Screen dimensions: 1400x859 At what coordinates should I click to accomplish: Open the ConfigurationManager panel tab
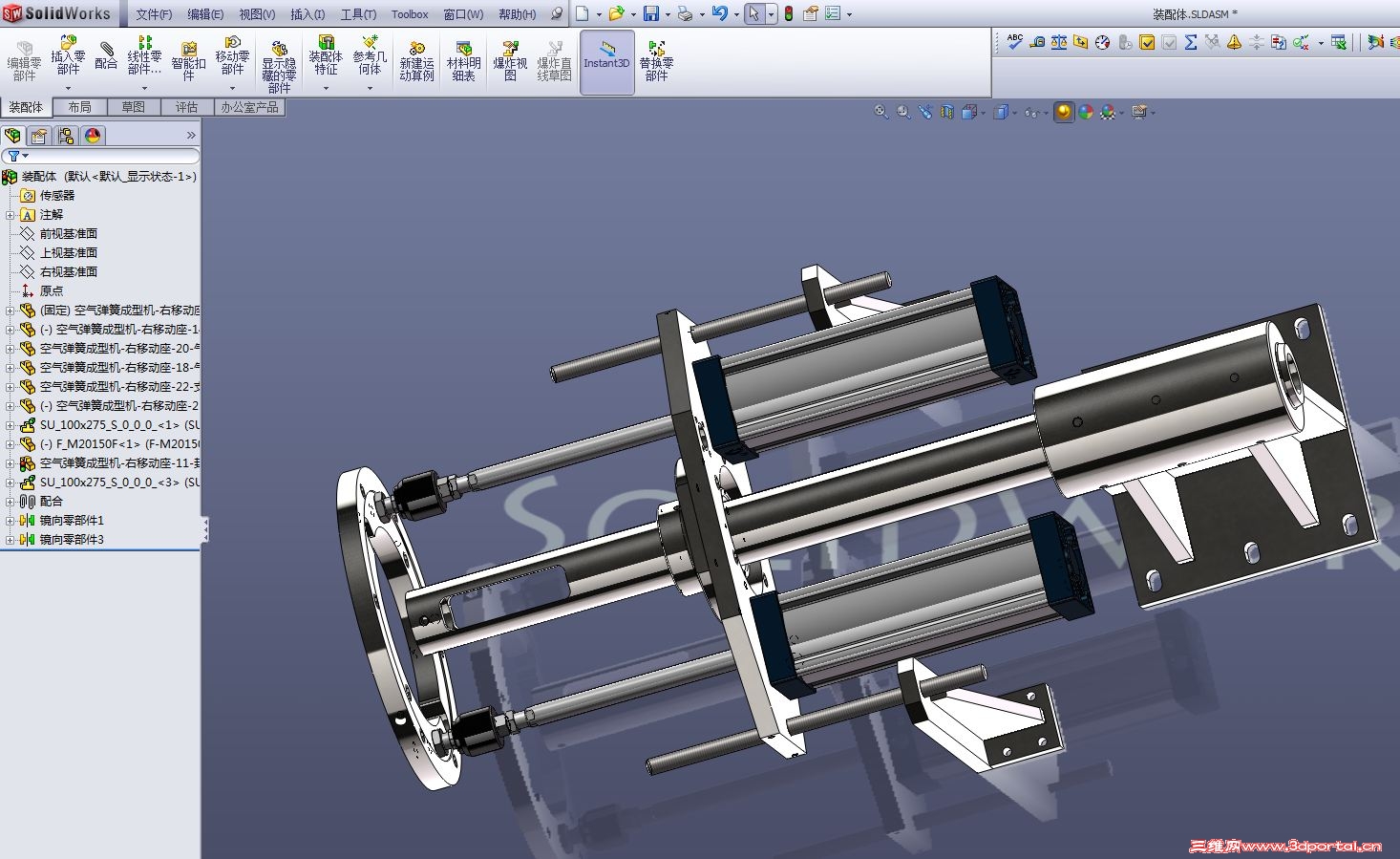[x=66, y=136]
